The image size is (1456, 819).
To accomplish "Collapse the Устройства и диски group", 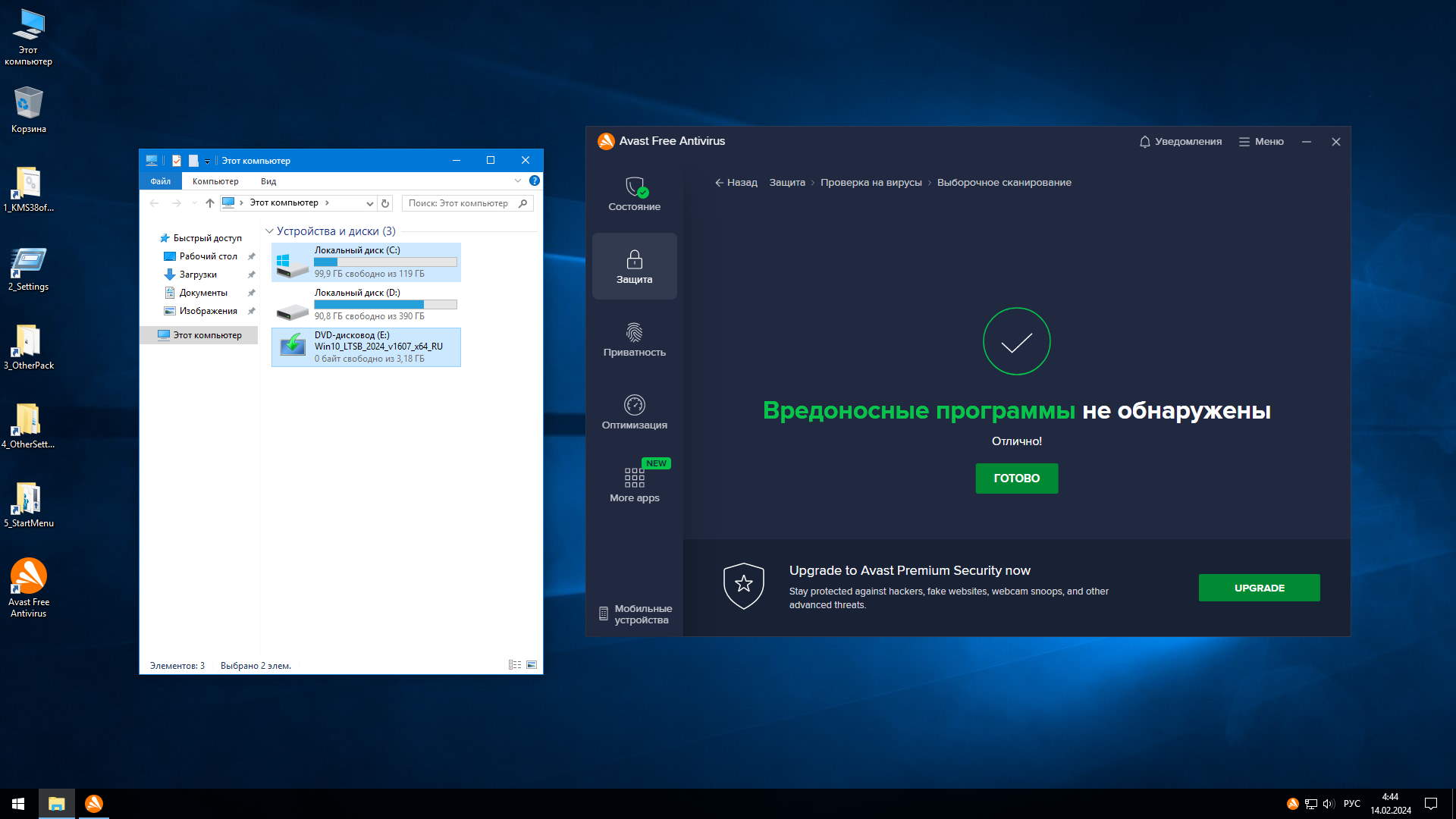I will [x=269, y=231].
